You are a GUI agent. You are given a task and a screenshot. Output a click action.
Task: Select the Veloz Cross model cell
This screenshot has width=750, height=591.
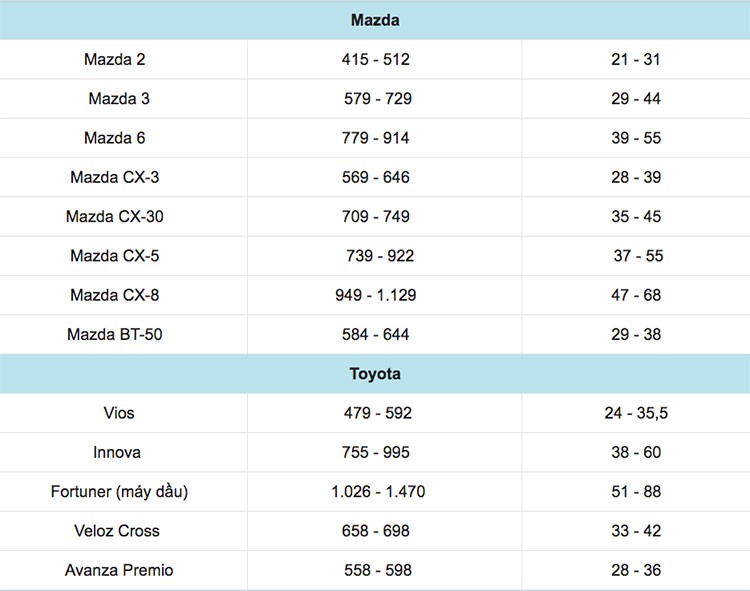click(117, 531)
